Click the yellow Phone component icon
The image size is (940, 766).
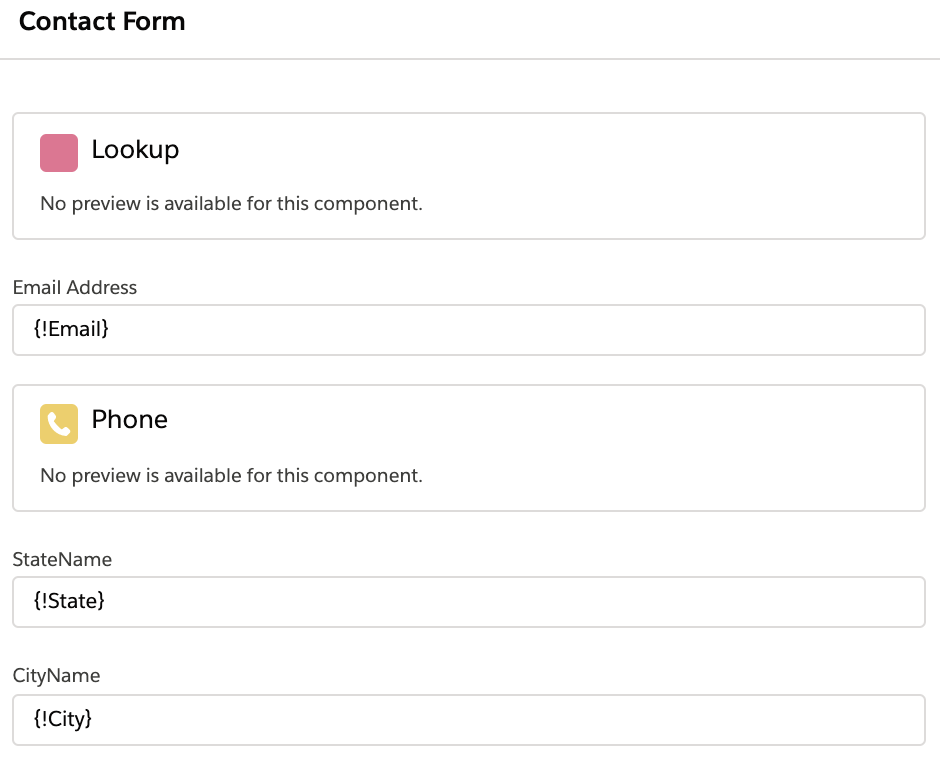(x=59, y=424)
